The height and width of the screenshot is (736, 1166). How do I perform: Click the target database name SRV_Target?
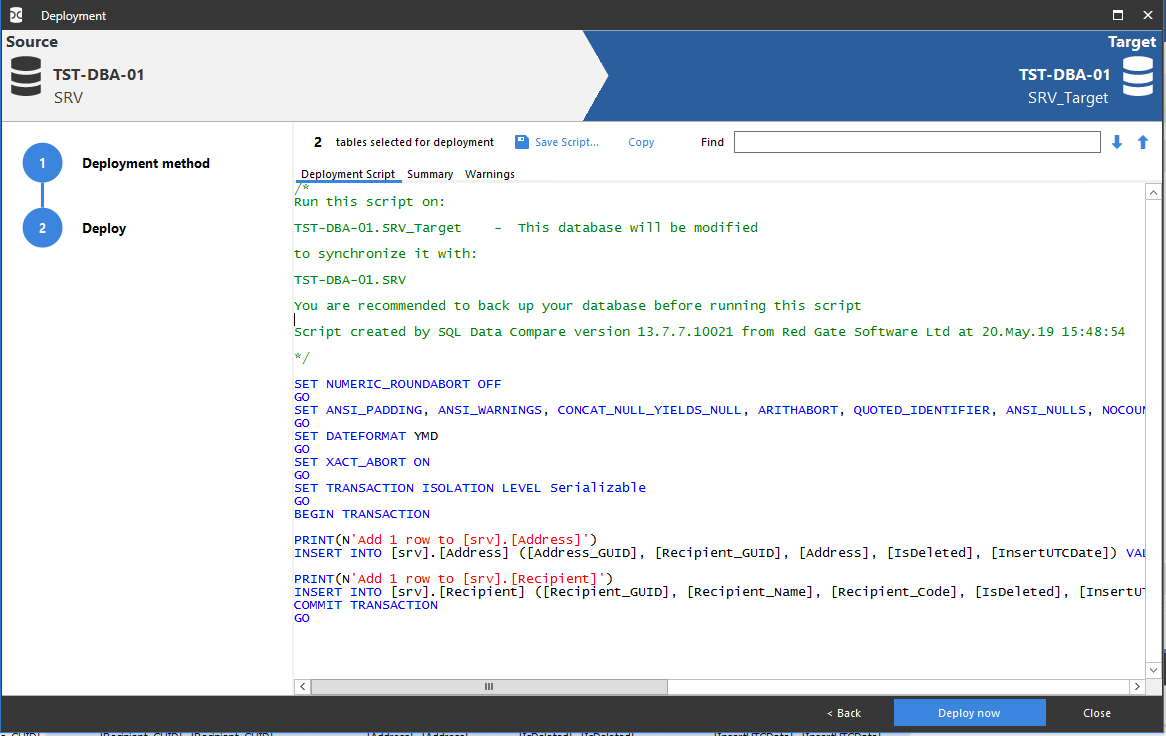(x=1068, y=98)
